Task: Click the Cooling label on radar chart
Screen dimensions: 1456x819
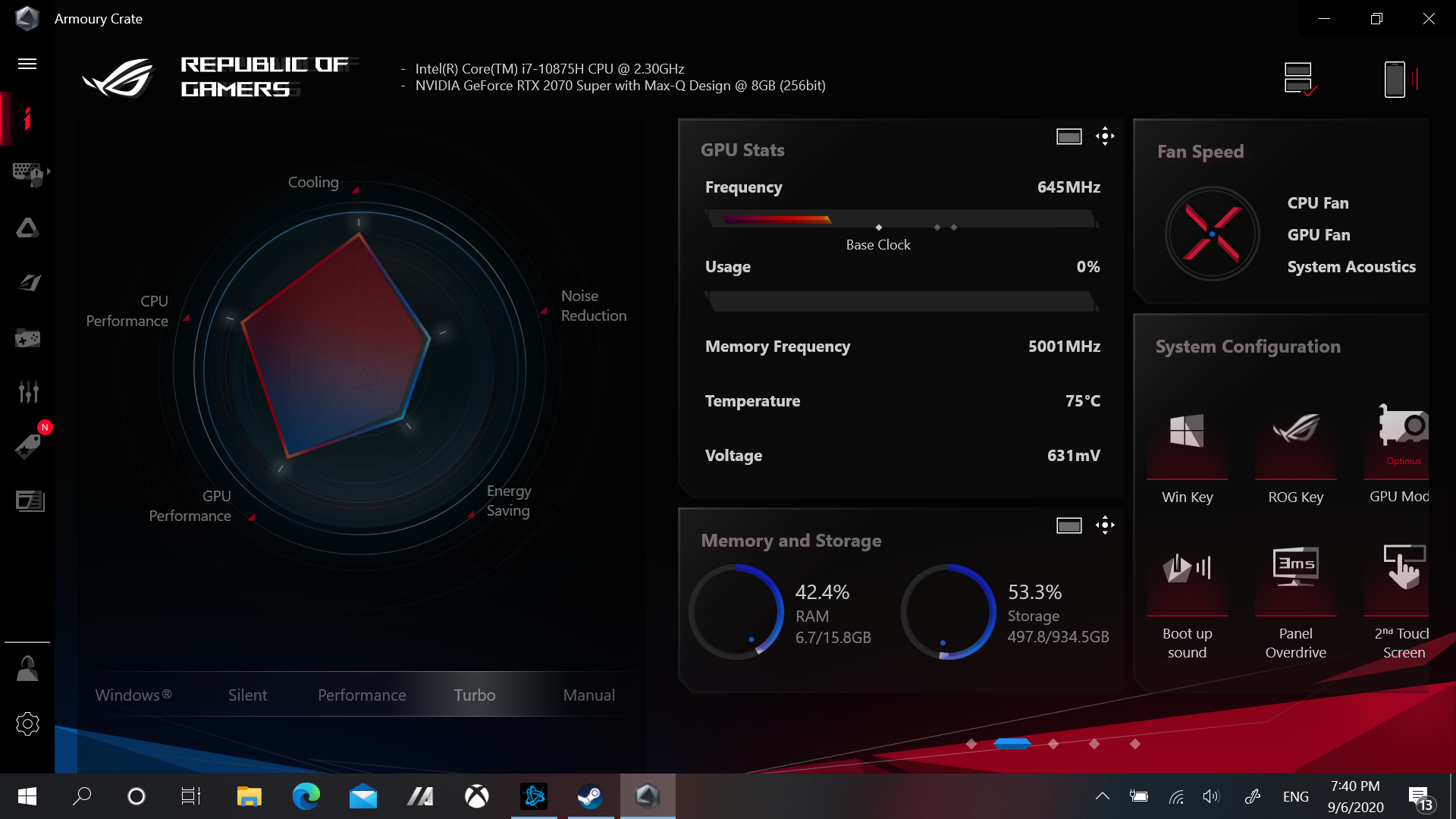Action: [x=313, y=182]
